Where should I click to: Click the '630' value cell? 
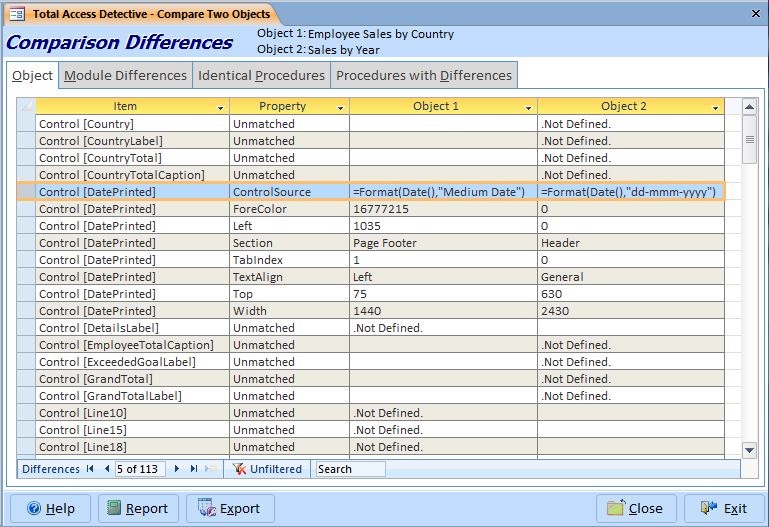click(631, 294)
